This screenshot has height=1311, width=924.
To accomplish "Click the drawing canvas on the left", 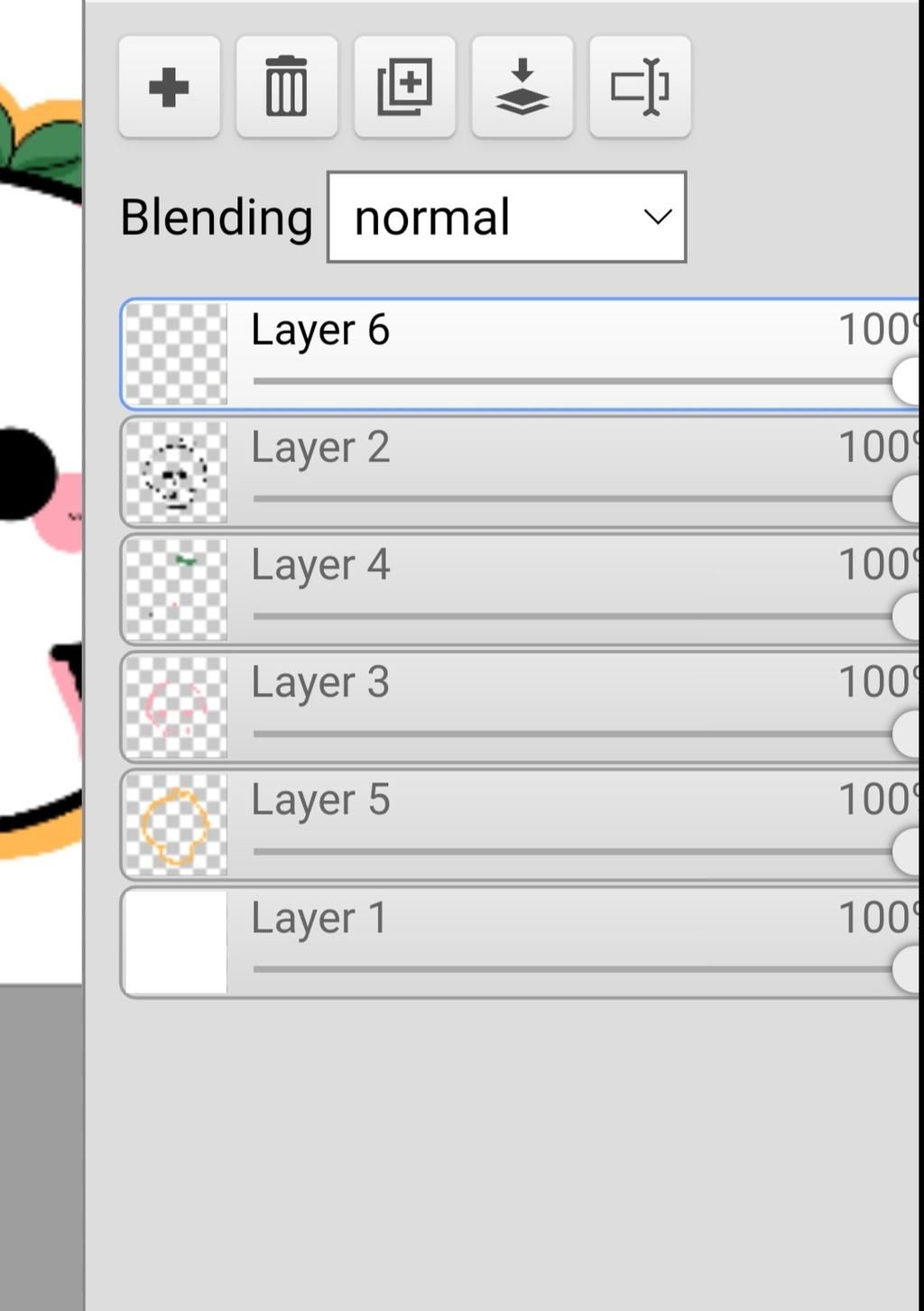I will [41, 541].
